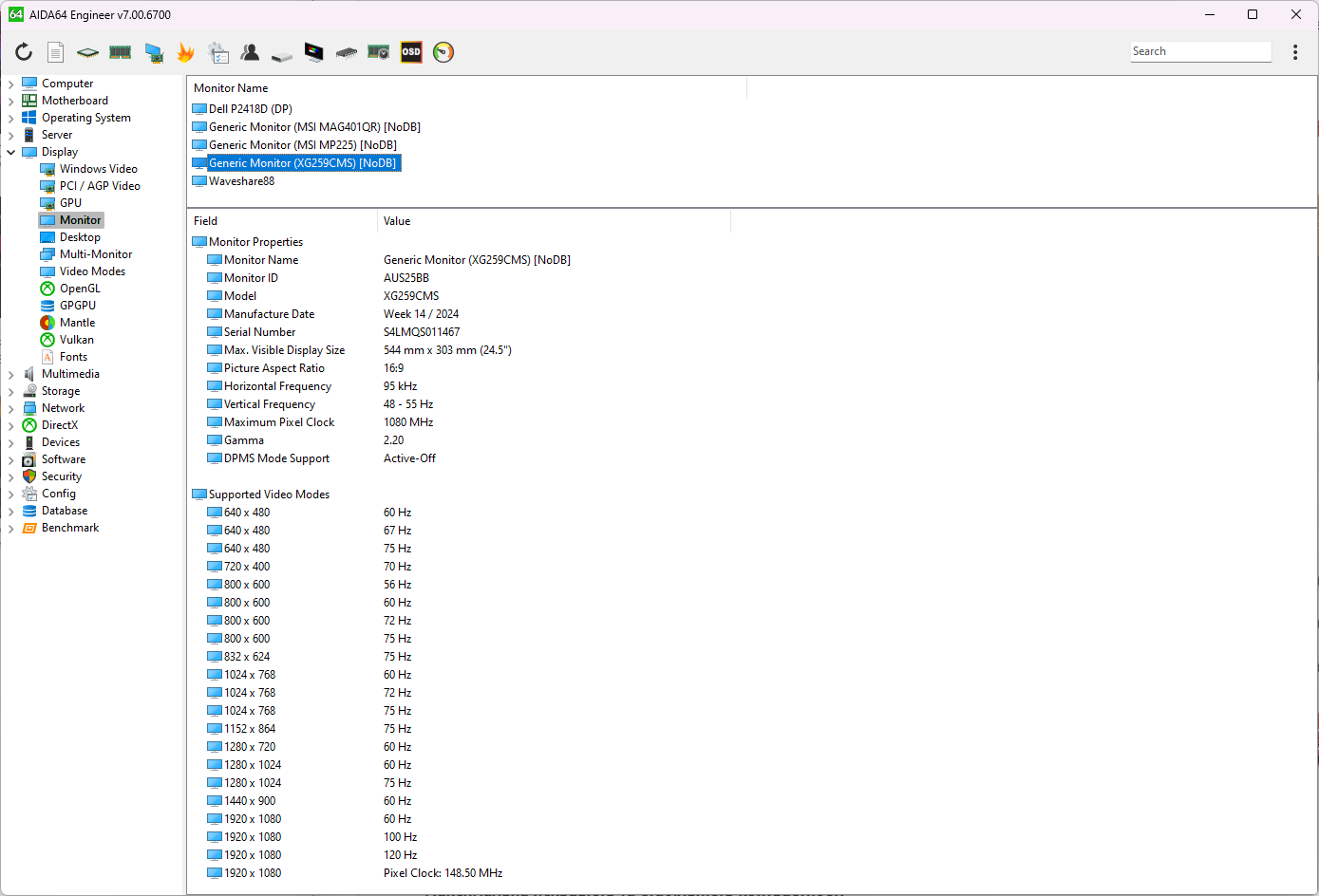Expand the Server tree node
Viewport: 1319px width, 896px height.
(x=11, y=136)
